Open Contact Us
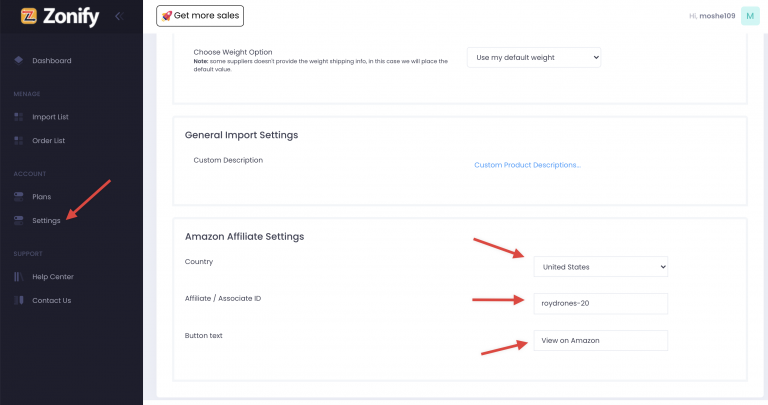Screen dimensions: 768x405 pyautogui.click(x=51, y=301)
